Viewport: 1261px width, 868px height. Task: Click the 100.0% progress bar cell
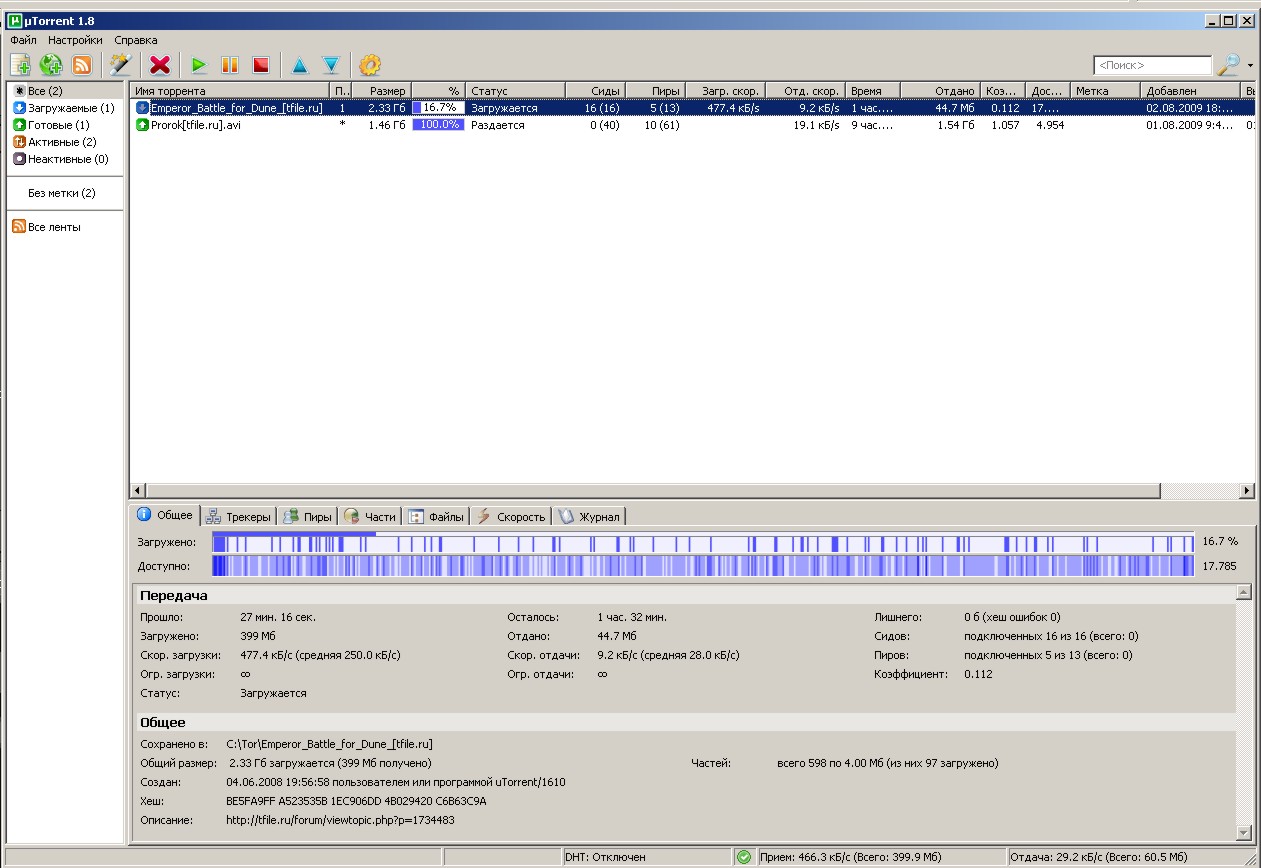pos(439,125)
